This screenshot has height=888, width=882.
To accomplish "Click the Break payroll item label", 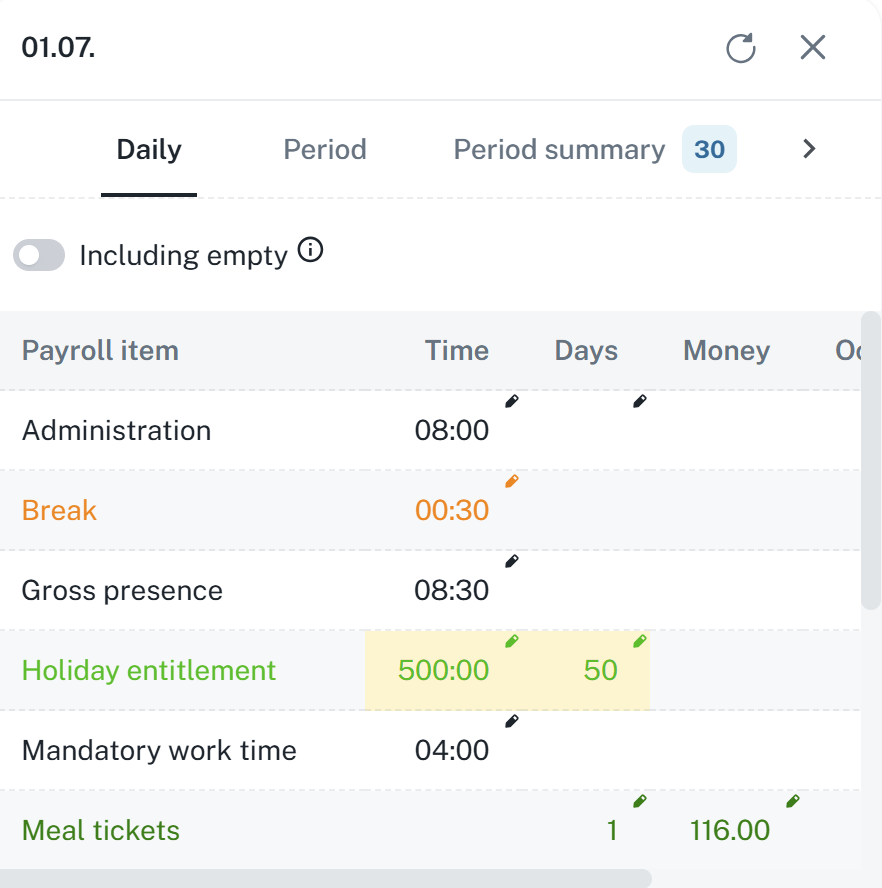I will pyautogui.click(x=60, y=510).
